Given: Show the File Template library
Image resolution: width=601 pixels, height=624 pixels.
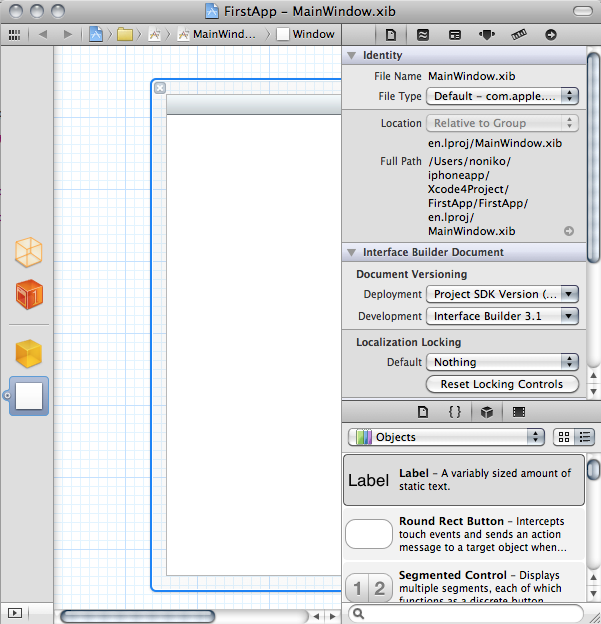Looking at the screenshot, I should point(423,412).
